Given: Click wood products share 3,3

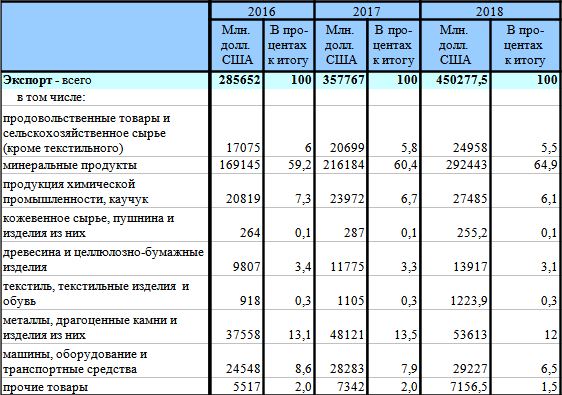Looking at the screenshot, I should [409, 267].
